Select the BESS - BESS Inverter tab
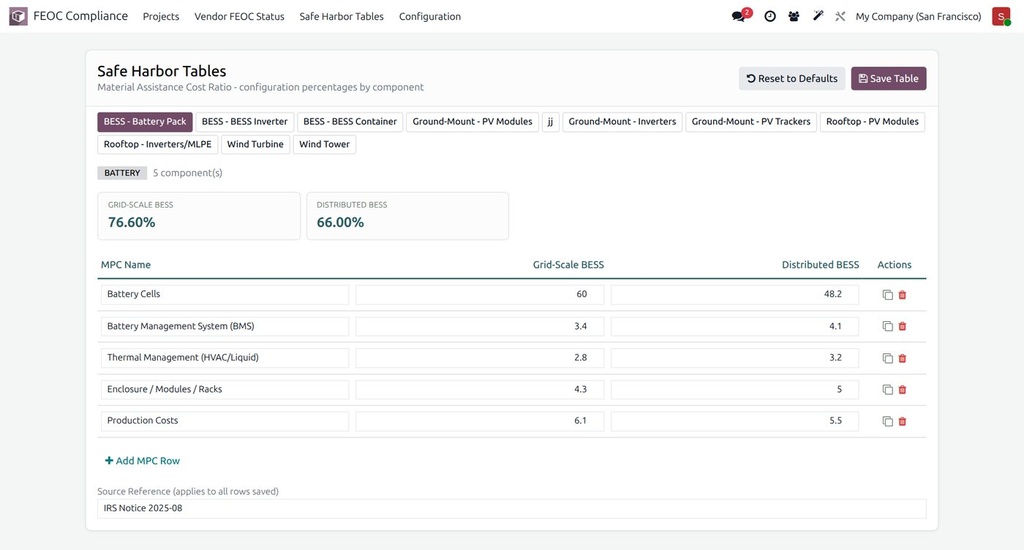Screen dimensions: 1024x550 point(244,121)
